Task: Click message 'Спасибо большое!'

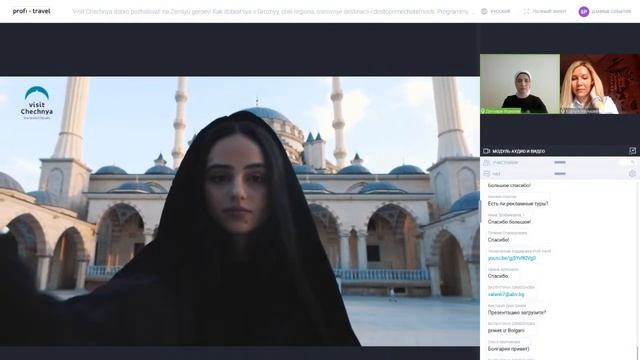Action: pos(509,222)
